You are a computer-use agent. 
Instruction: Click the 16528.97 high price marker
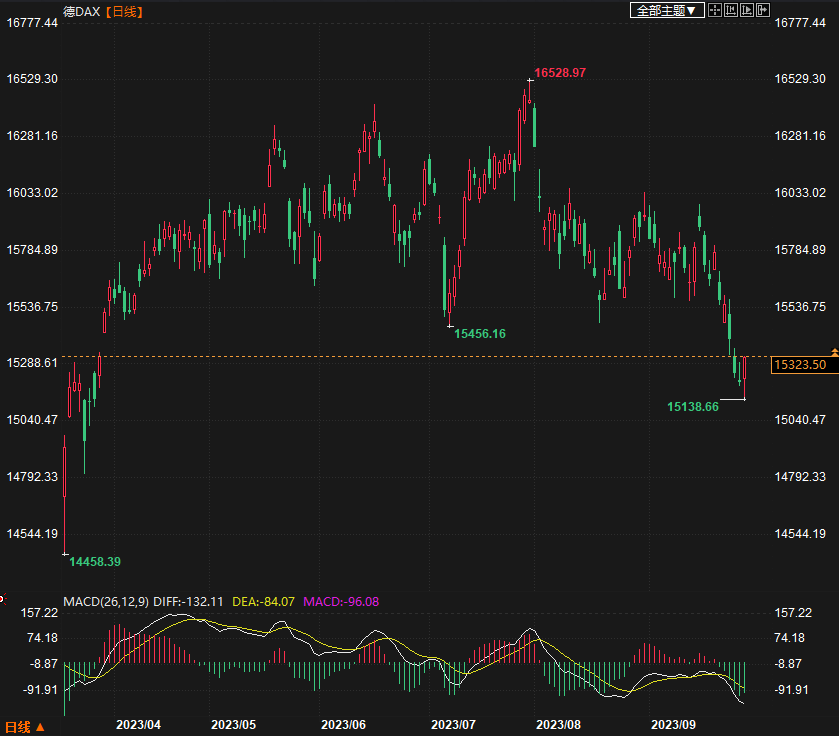[560, 73]
